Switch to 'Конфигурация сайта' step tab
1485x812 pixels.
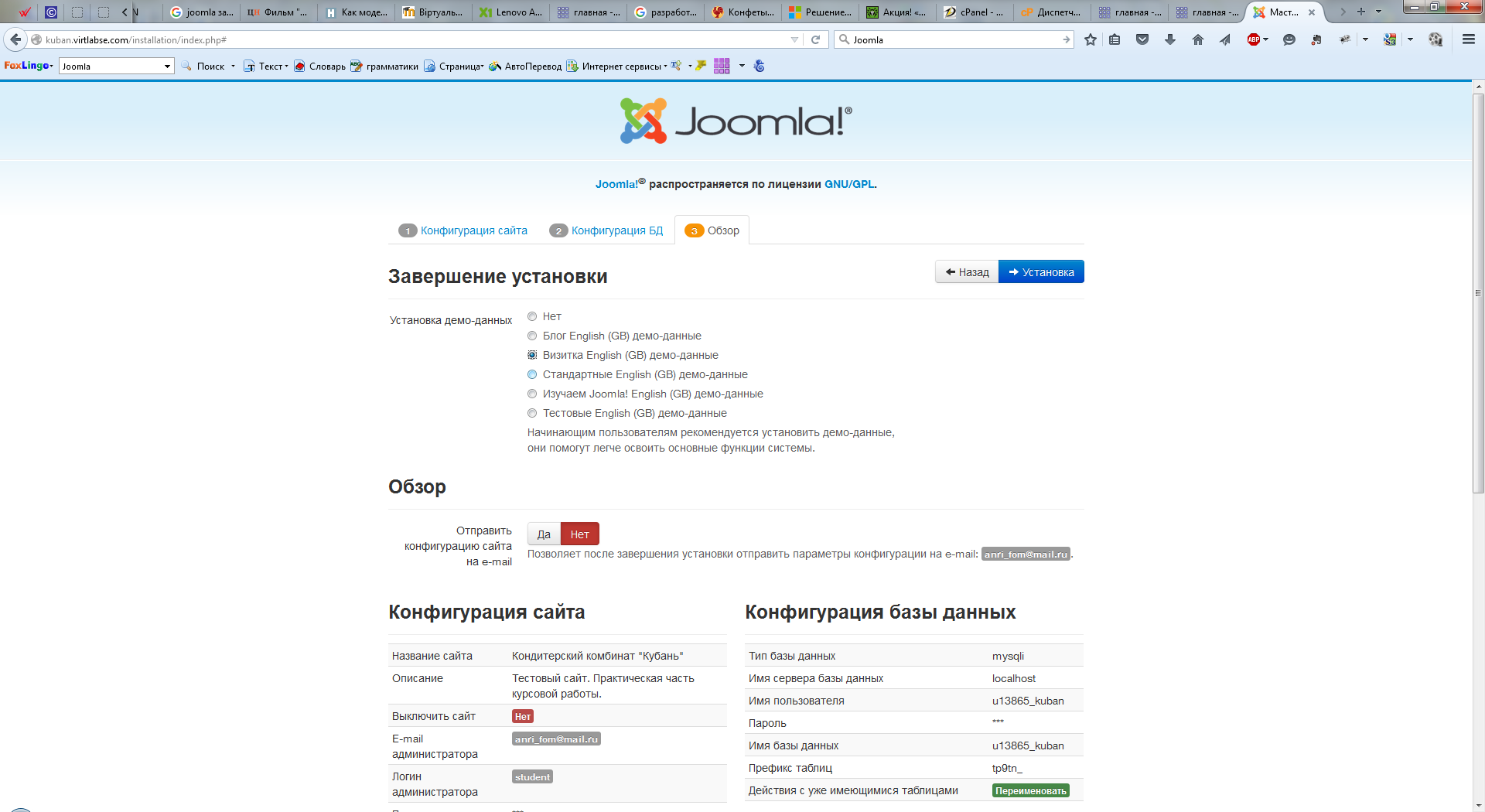[x=473, y=230]
